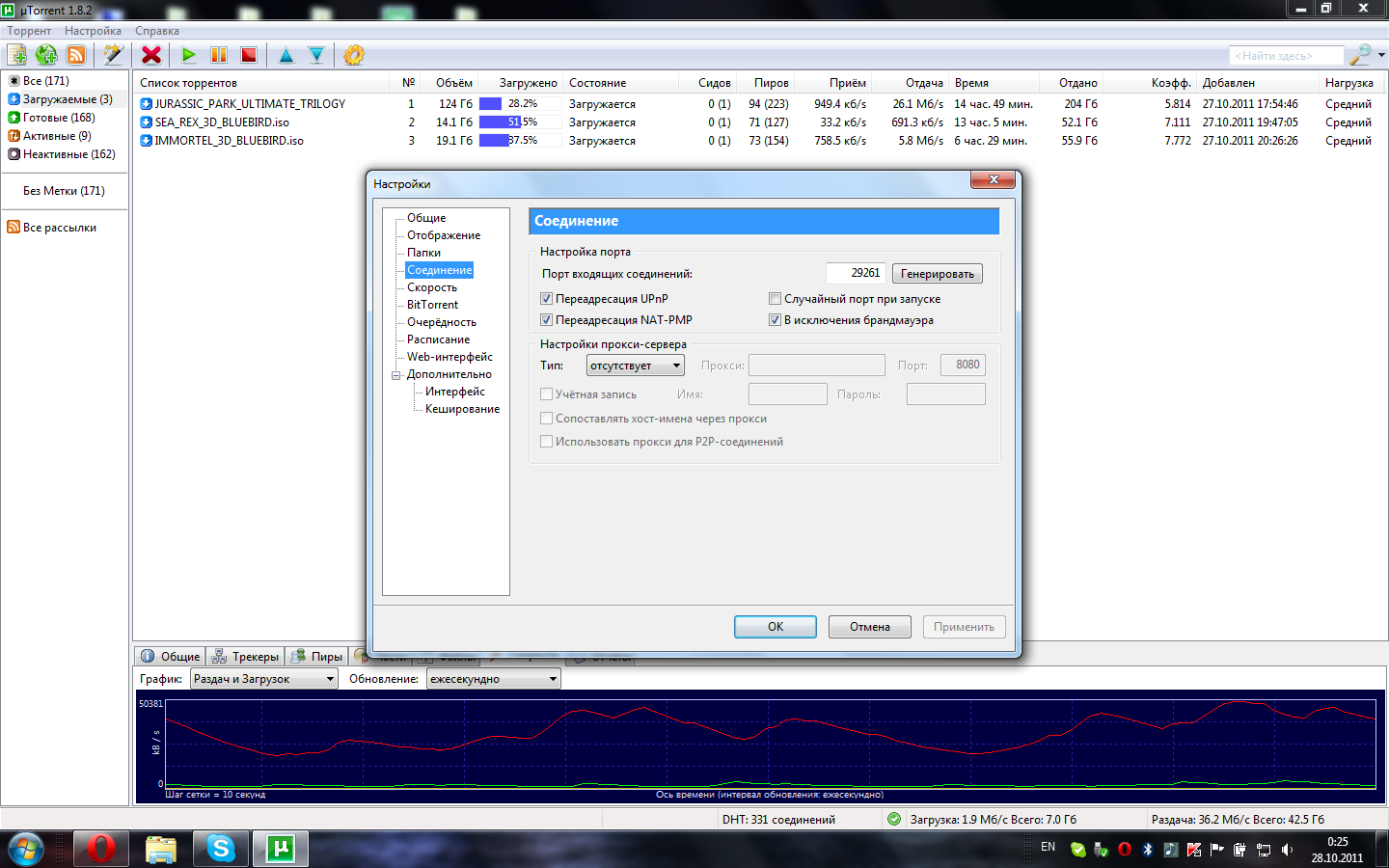Click the Bluetooth tray icon

1148,850
